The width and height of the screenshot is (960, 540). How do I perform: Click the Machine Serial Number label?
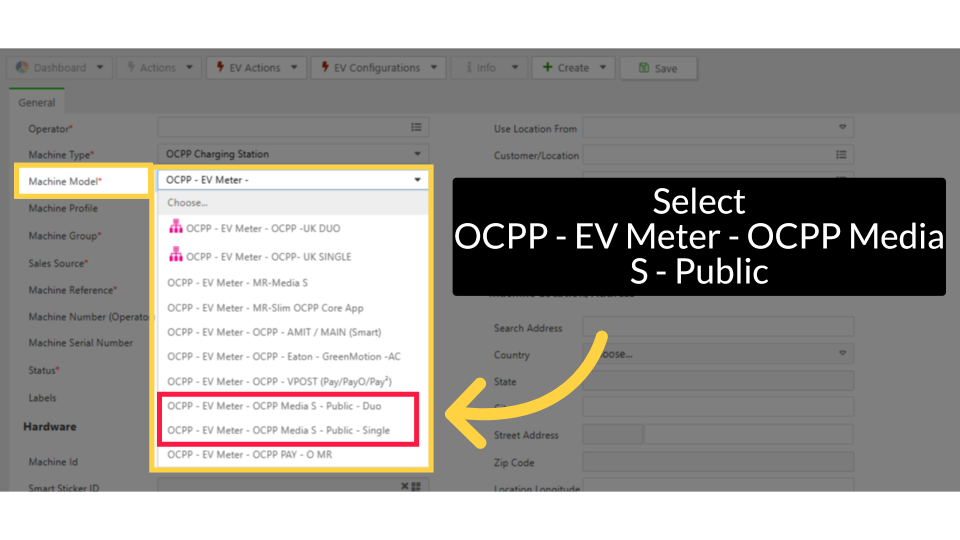click(x=80, y=343)
